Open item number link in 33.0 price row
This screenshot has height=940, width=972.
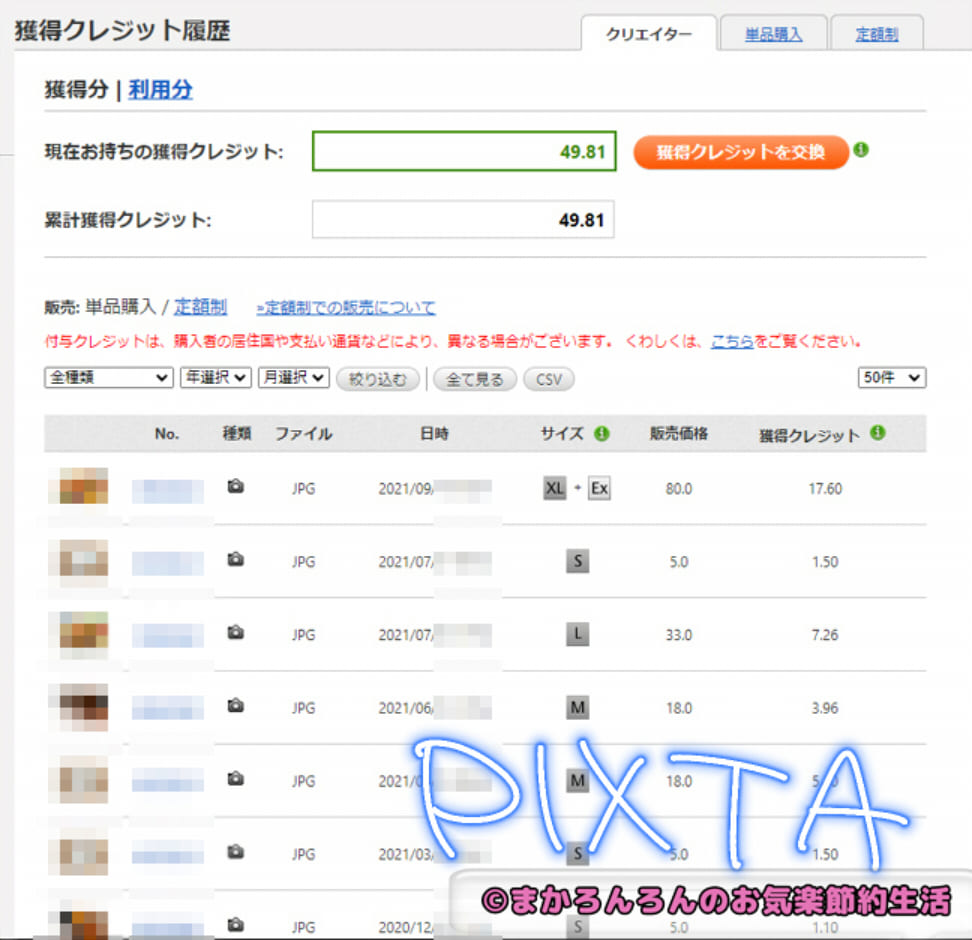[167, 636]
